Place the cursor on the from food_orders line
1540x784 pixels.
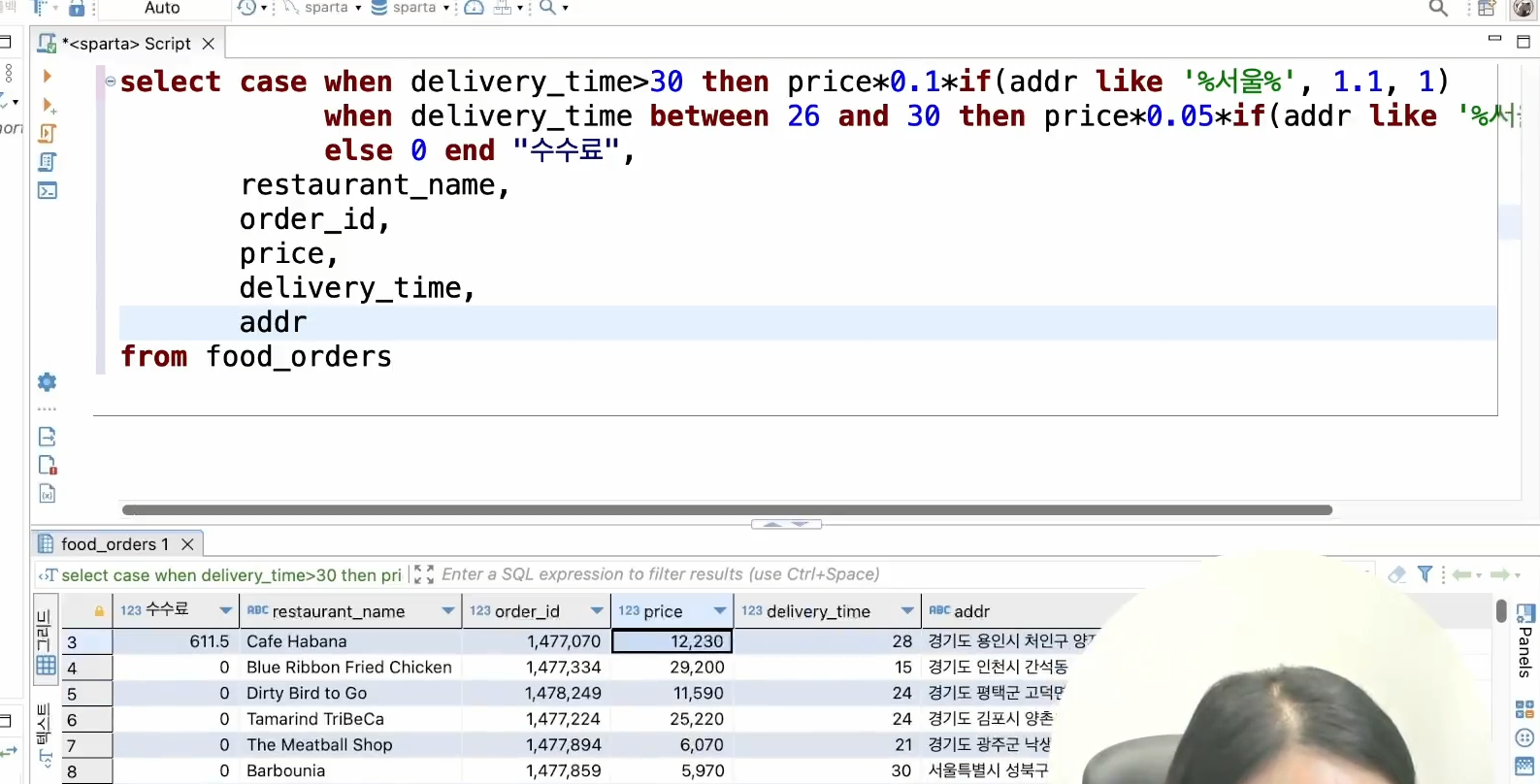(x=256, y=357)
